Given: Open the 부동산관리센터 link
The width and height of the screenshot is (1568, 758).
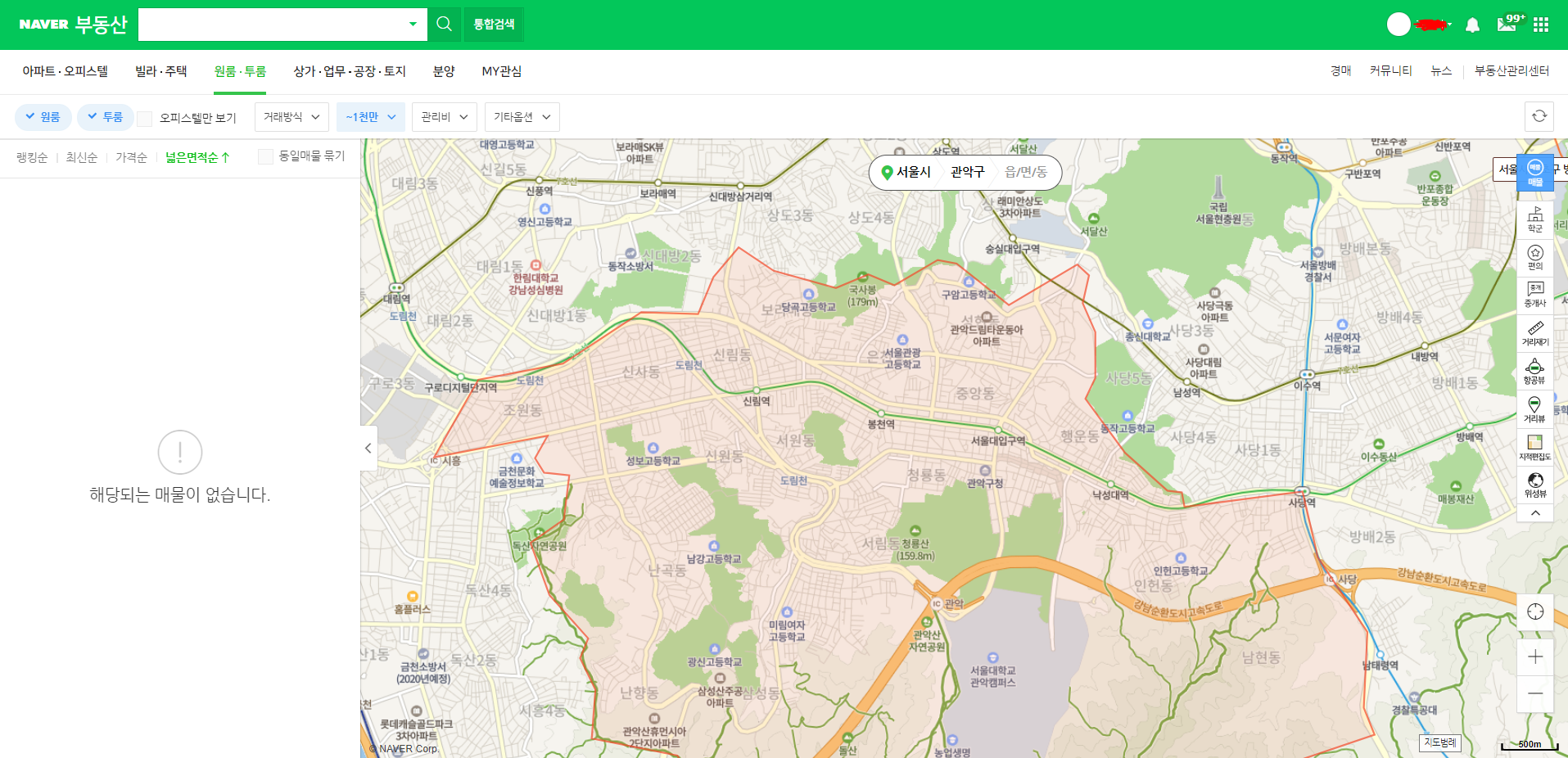Looking at the screenshot, I should pyautogui.click(x=1512, y=71).
